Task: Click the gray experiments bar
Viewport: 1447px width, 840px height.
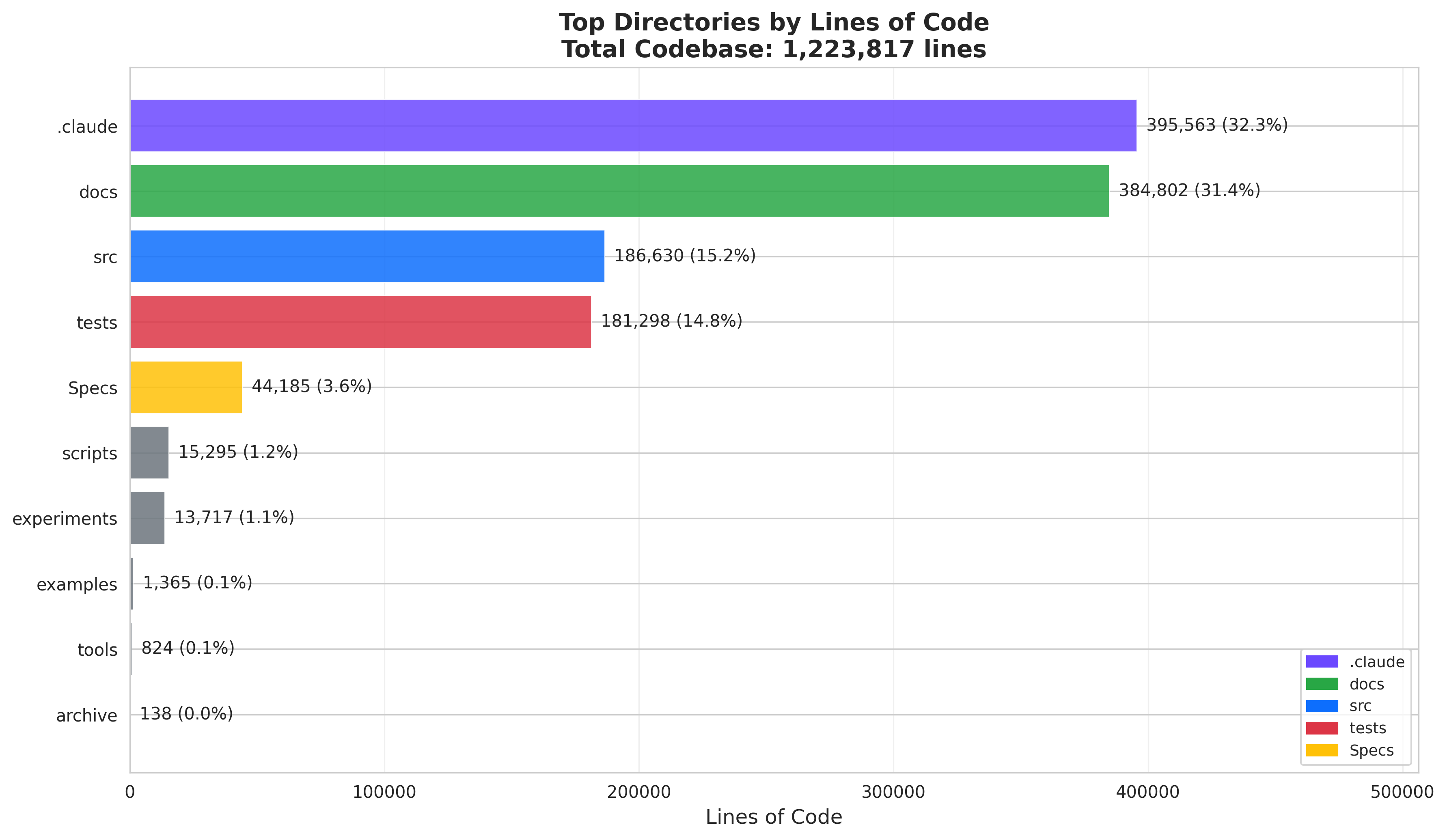Action: [147, 519]
